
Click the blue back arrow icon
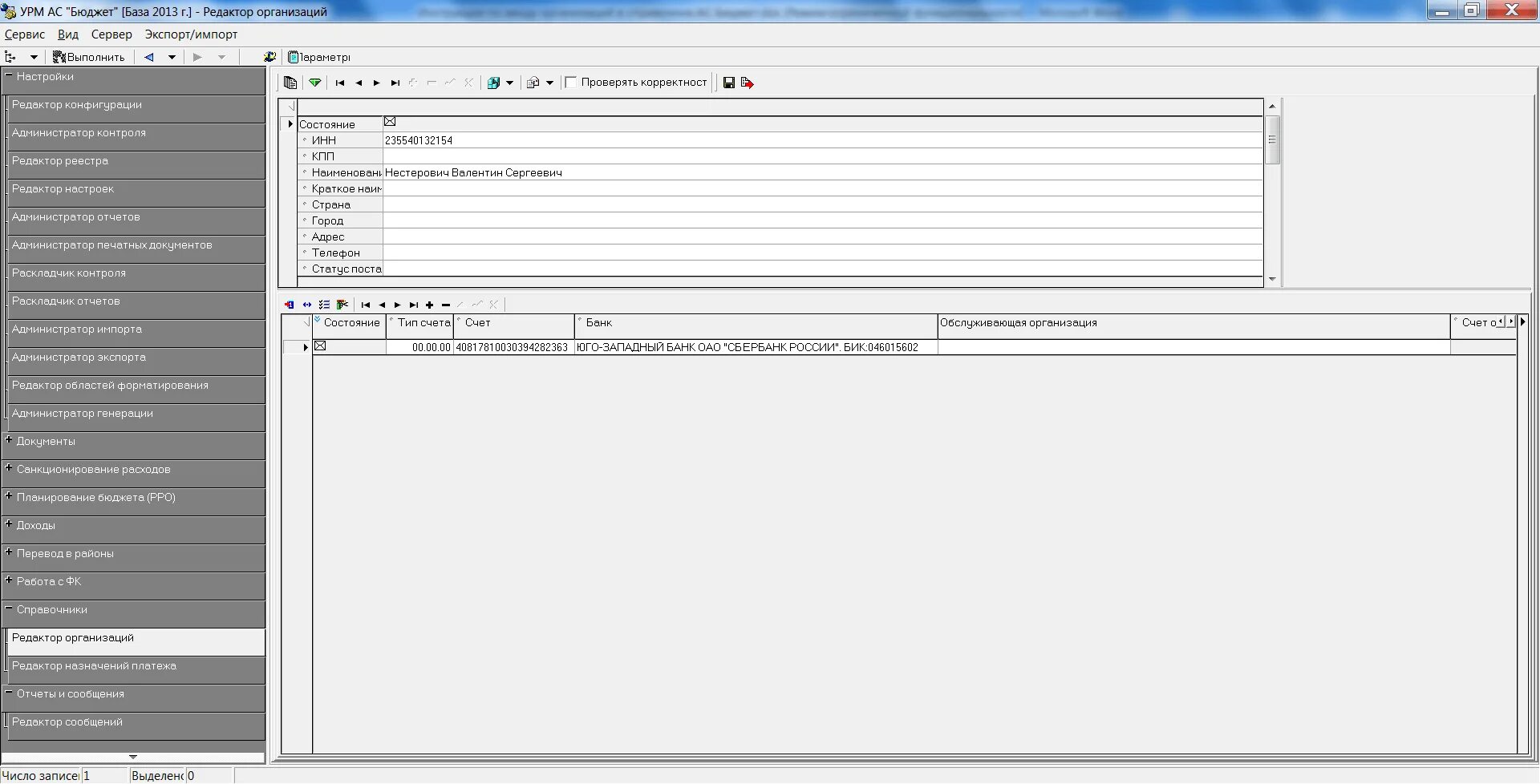click(149, 57)
